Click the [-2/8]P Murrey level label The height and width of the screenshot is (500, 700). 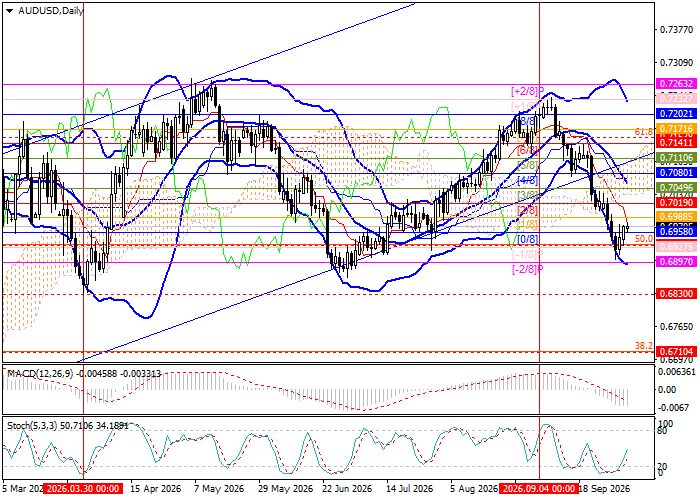point(527,269)
